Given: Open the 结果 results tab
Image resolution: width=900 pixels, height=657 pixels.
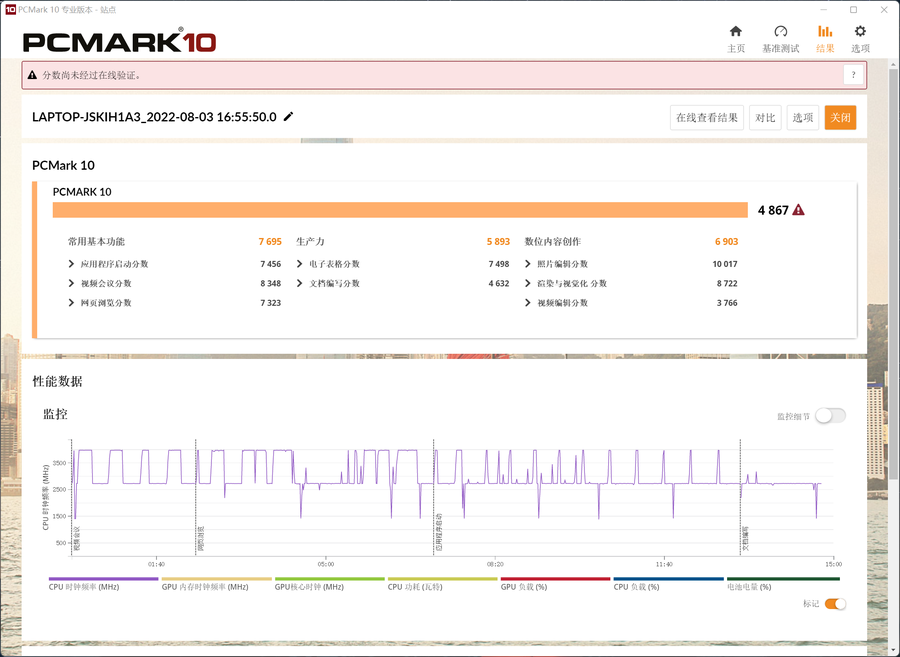Looking at the screenshot, I should pyautogui.click(x=825, y=39).
